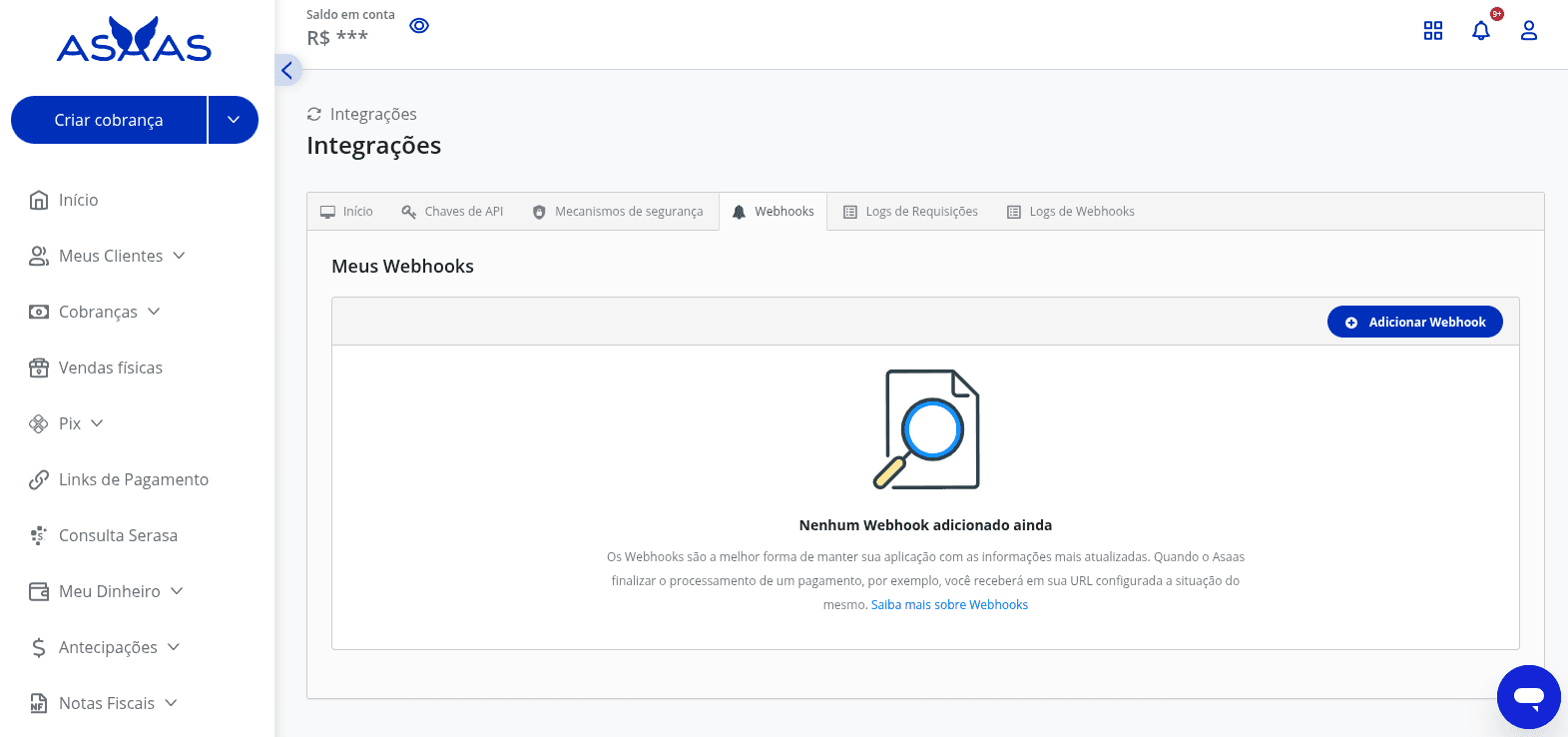
Task: Click the Adicionar Webhook button
Action: [1415, 322]
